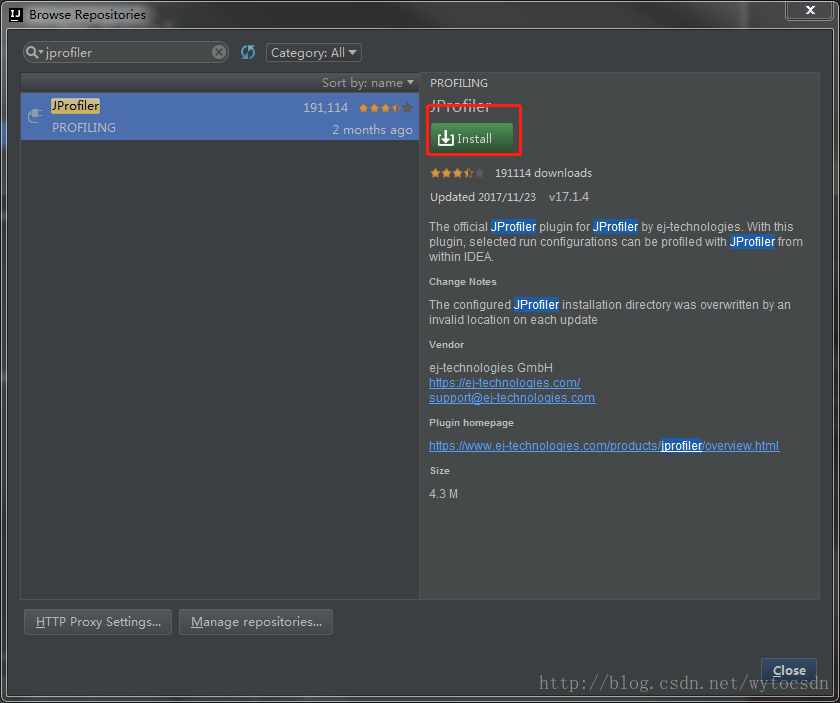Clear the jprofiler search text
Image resolution: width=840 pixels, height=703 pixels.
click(219, 52)
